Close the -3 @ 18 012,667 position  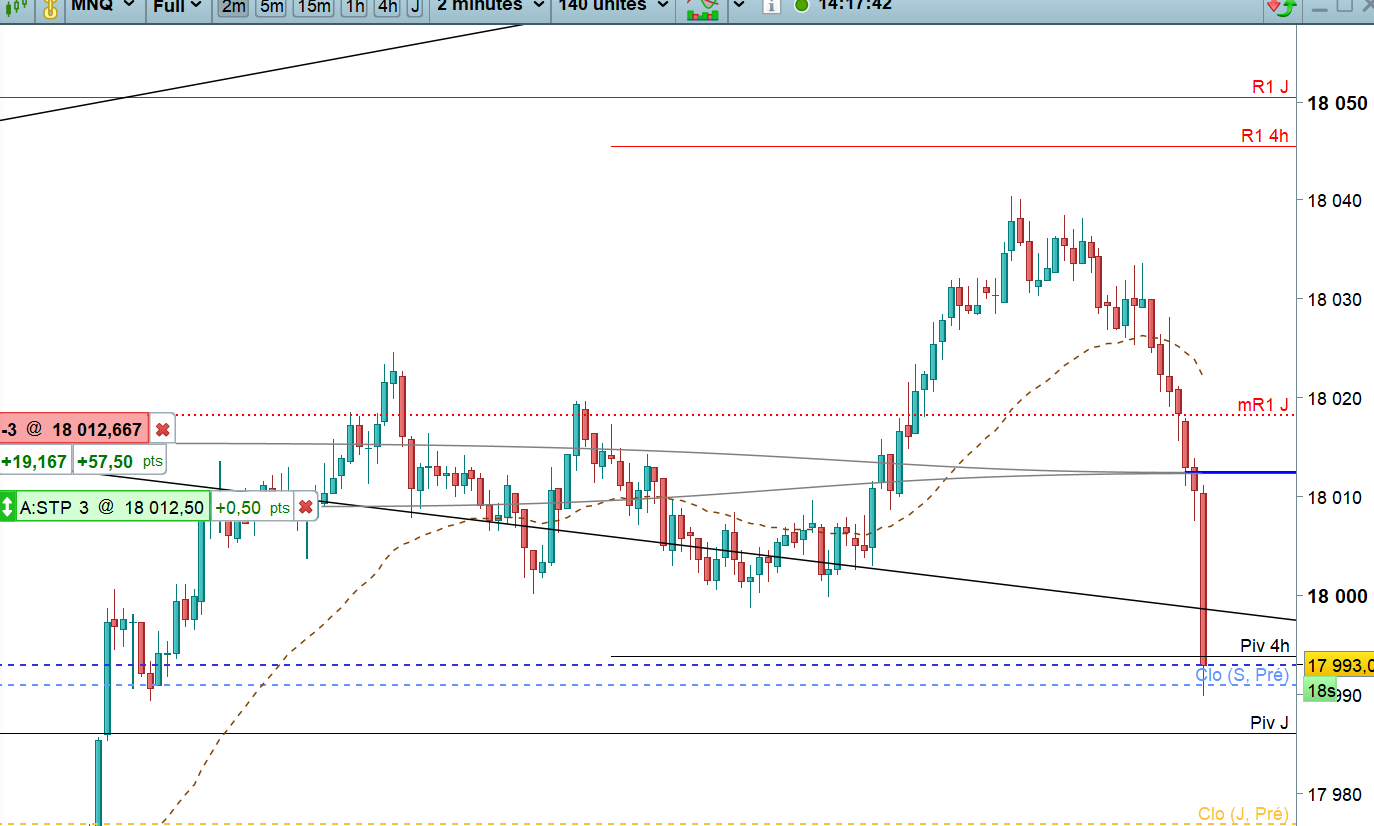click(162, 430)
